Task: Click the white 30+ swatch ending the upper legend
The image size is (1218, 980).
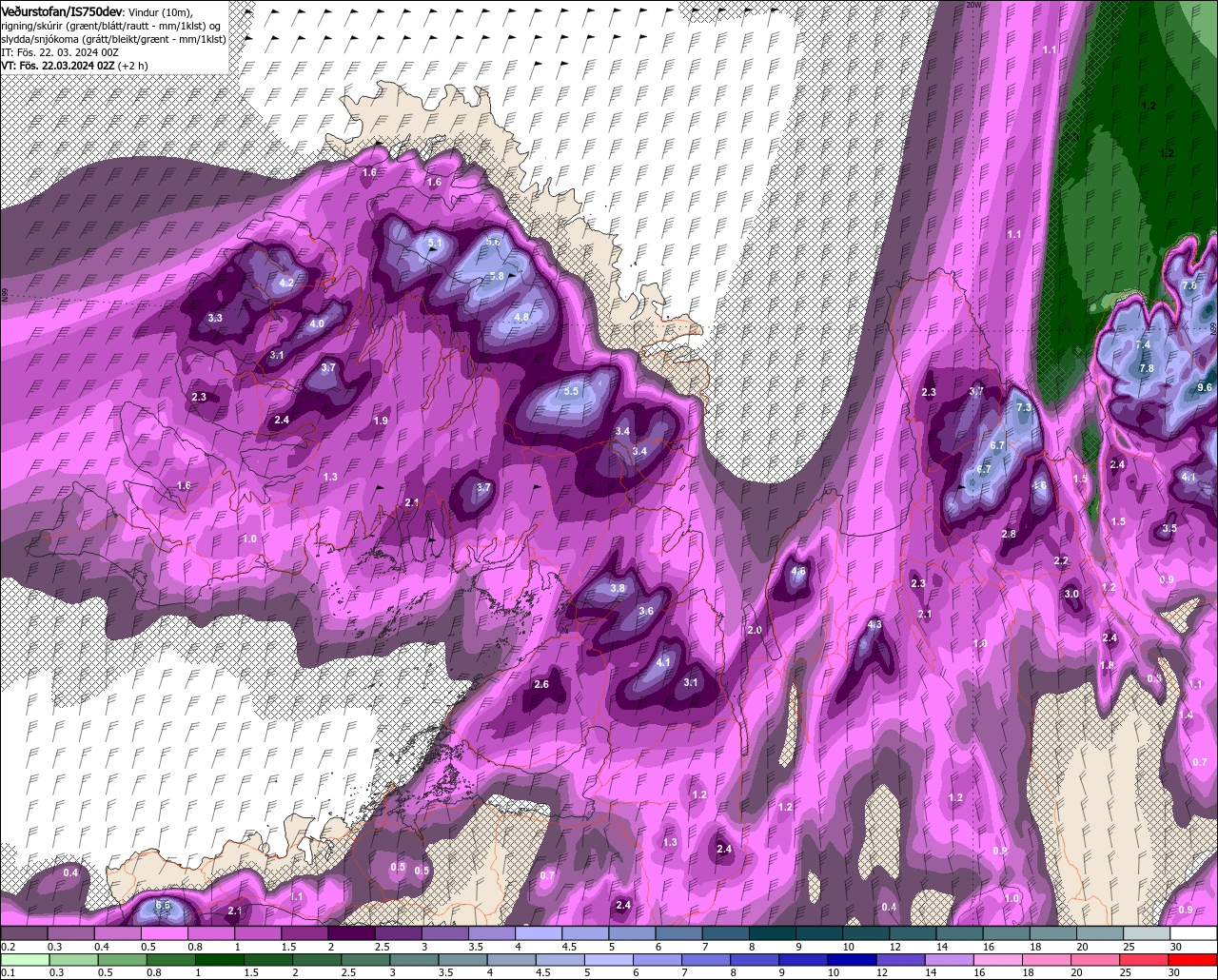Action: pyautogui.click(x=1193, y=933)
